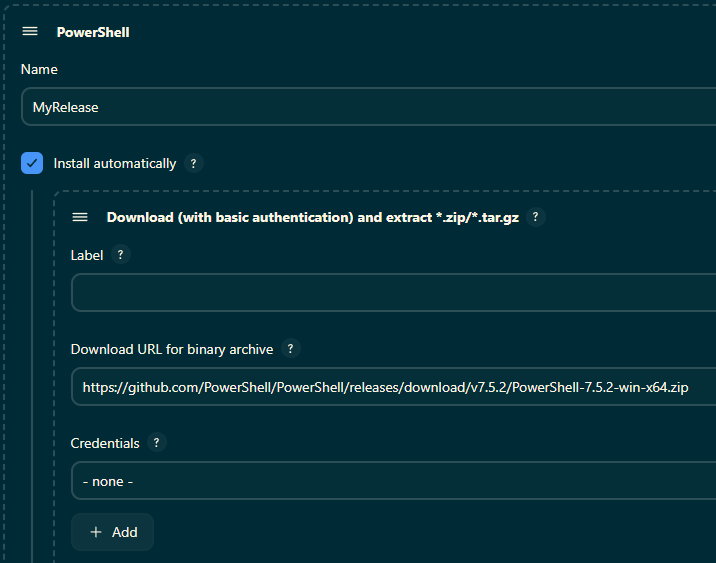Uncheck the Install automatically checkbox
The width and height of the screenshot is (716, 563).
(32, 163)
